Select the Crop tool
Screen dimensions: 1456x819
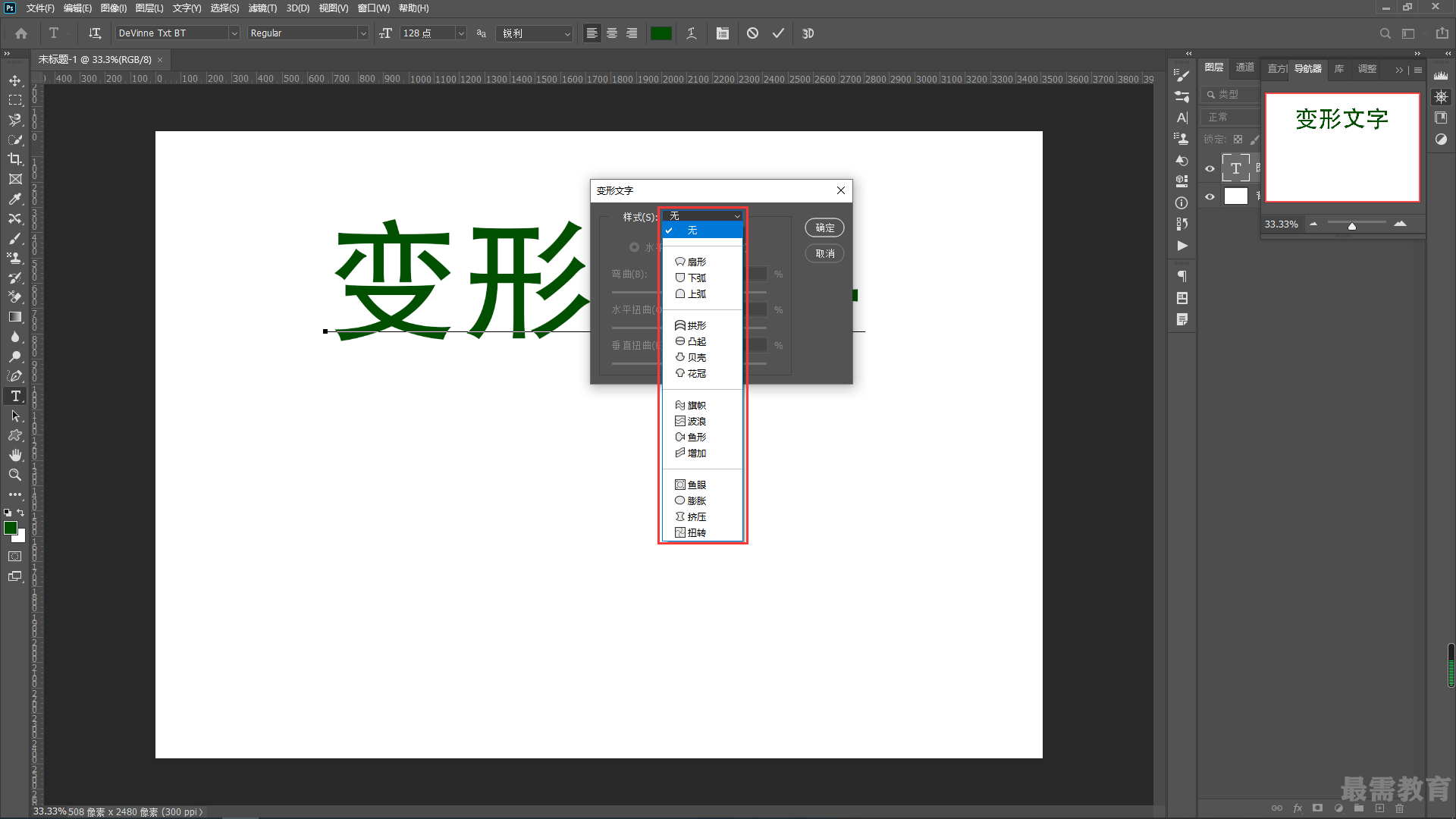[x=15, y=159]
